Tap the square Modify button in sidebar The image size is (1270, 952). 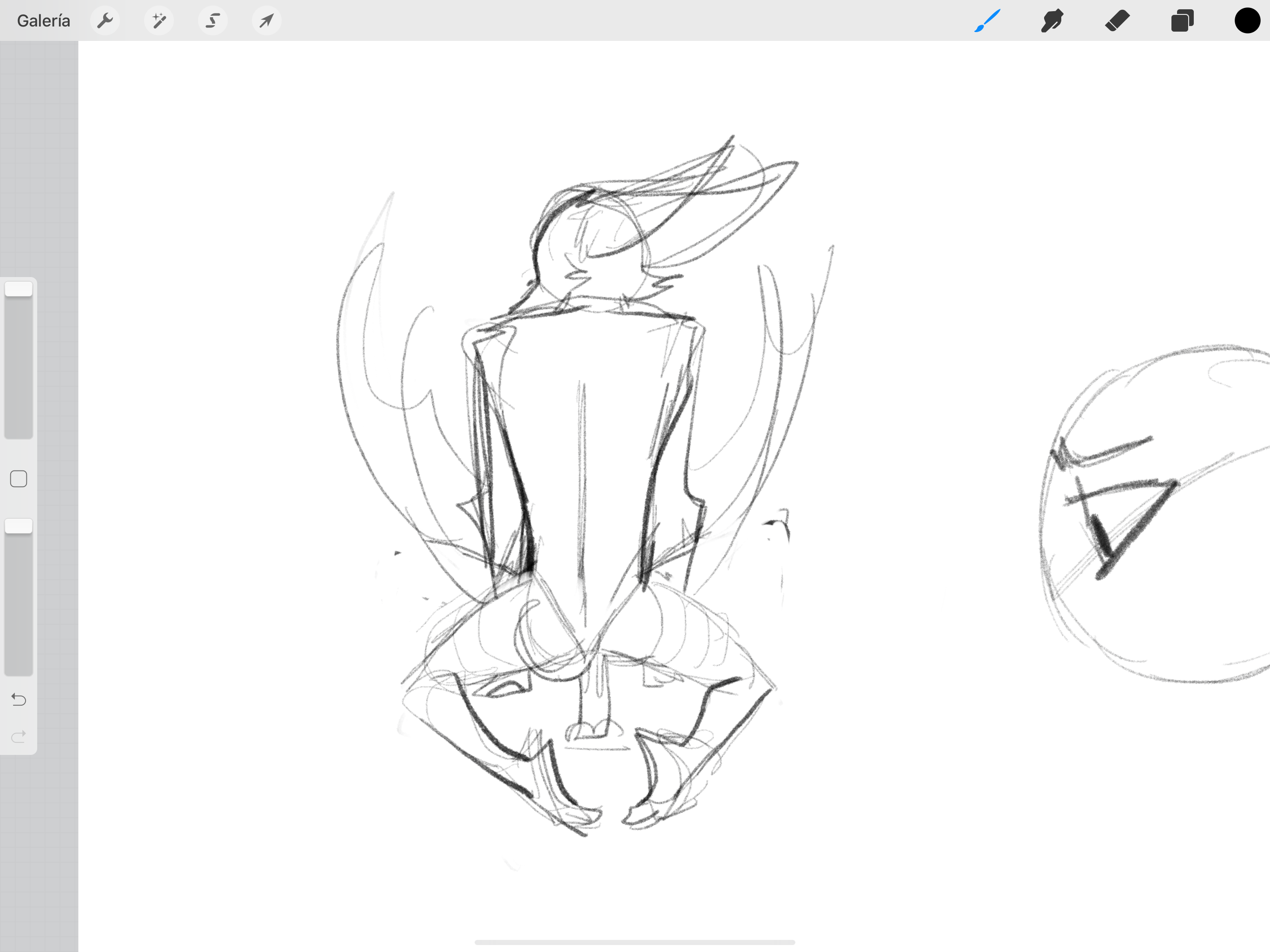point(19,479)
